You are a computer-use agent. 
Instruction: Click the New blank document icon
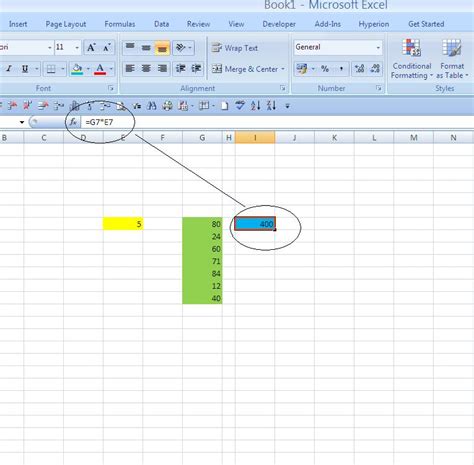pos(225,106)
